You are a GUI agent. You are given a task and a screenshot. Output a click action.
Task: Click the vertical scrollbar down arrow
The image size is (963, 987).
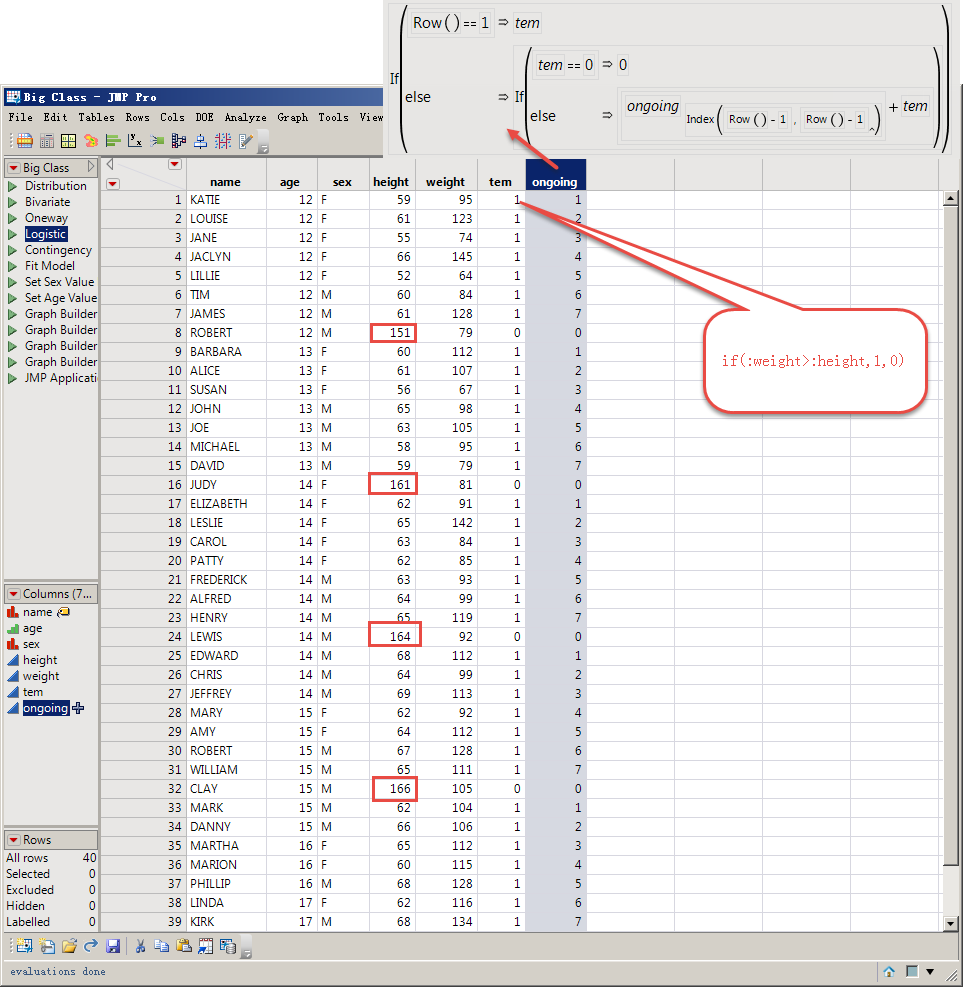coord(950,923)
